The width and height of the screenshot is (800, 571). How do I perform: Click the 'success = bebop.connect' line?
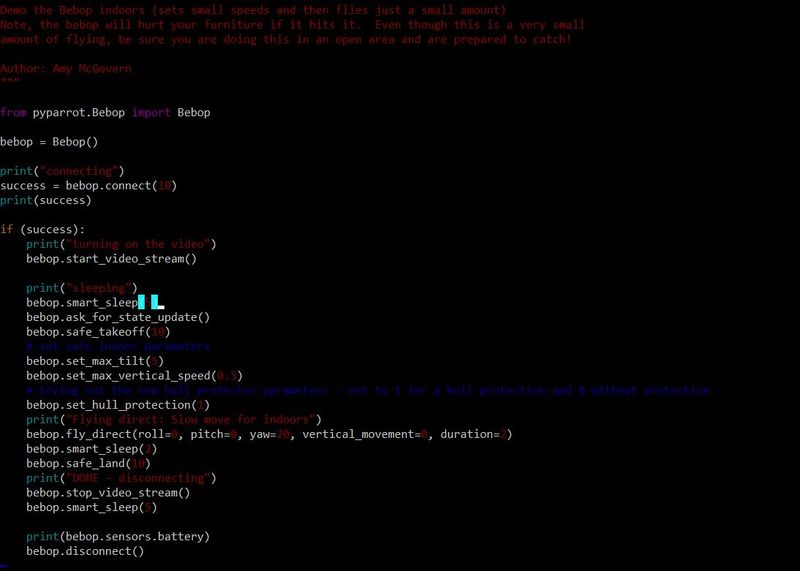(x=88, y=186)
